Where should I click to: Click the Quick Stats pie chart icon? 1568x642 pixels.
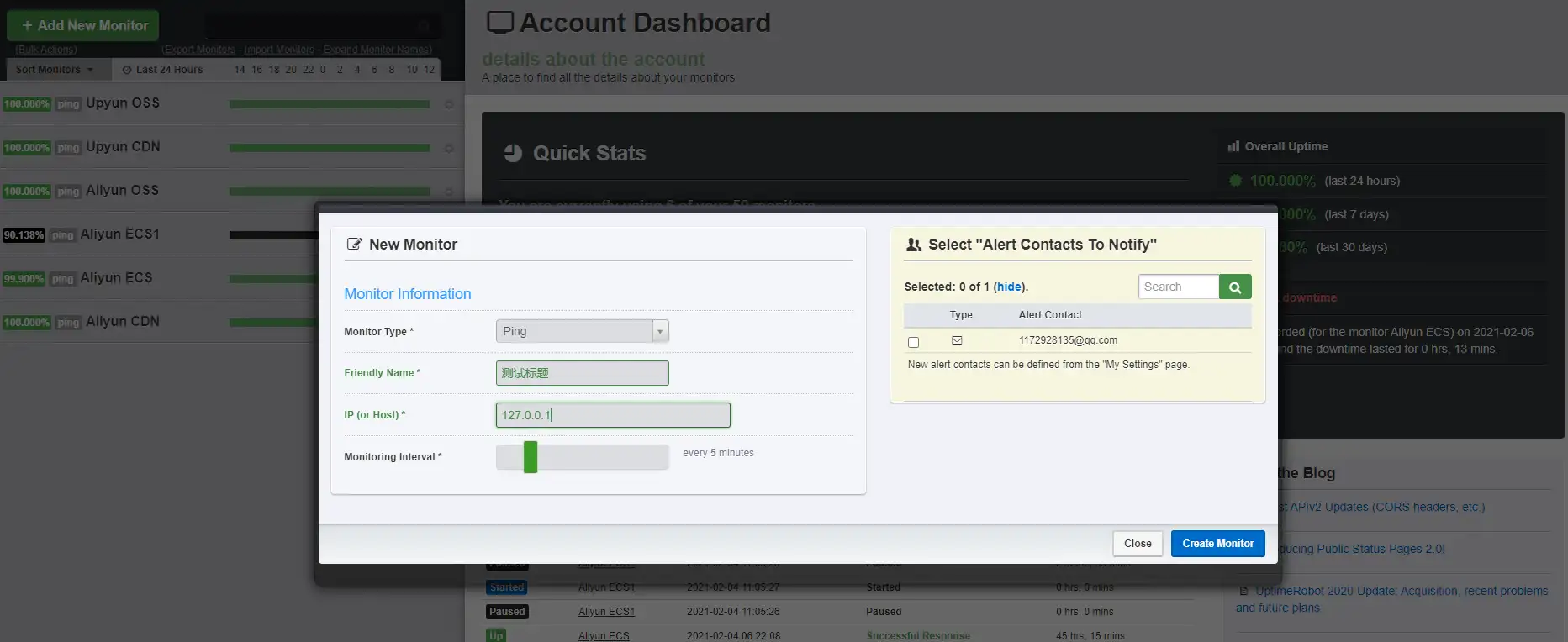513,153
